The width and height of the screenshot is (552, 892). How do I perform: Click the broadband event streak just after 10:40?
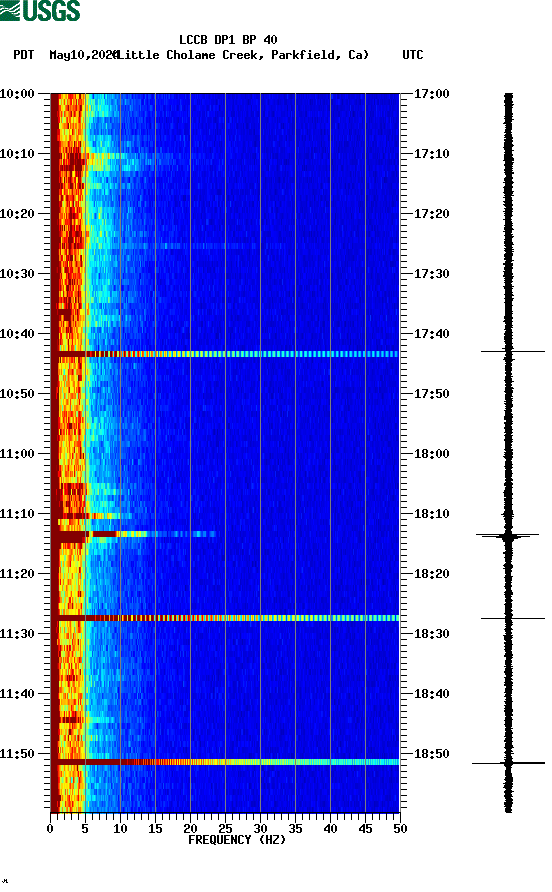pos(225,354)
